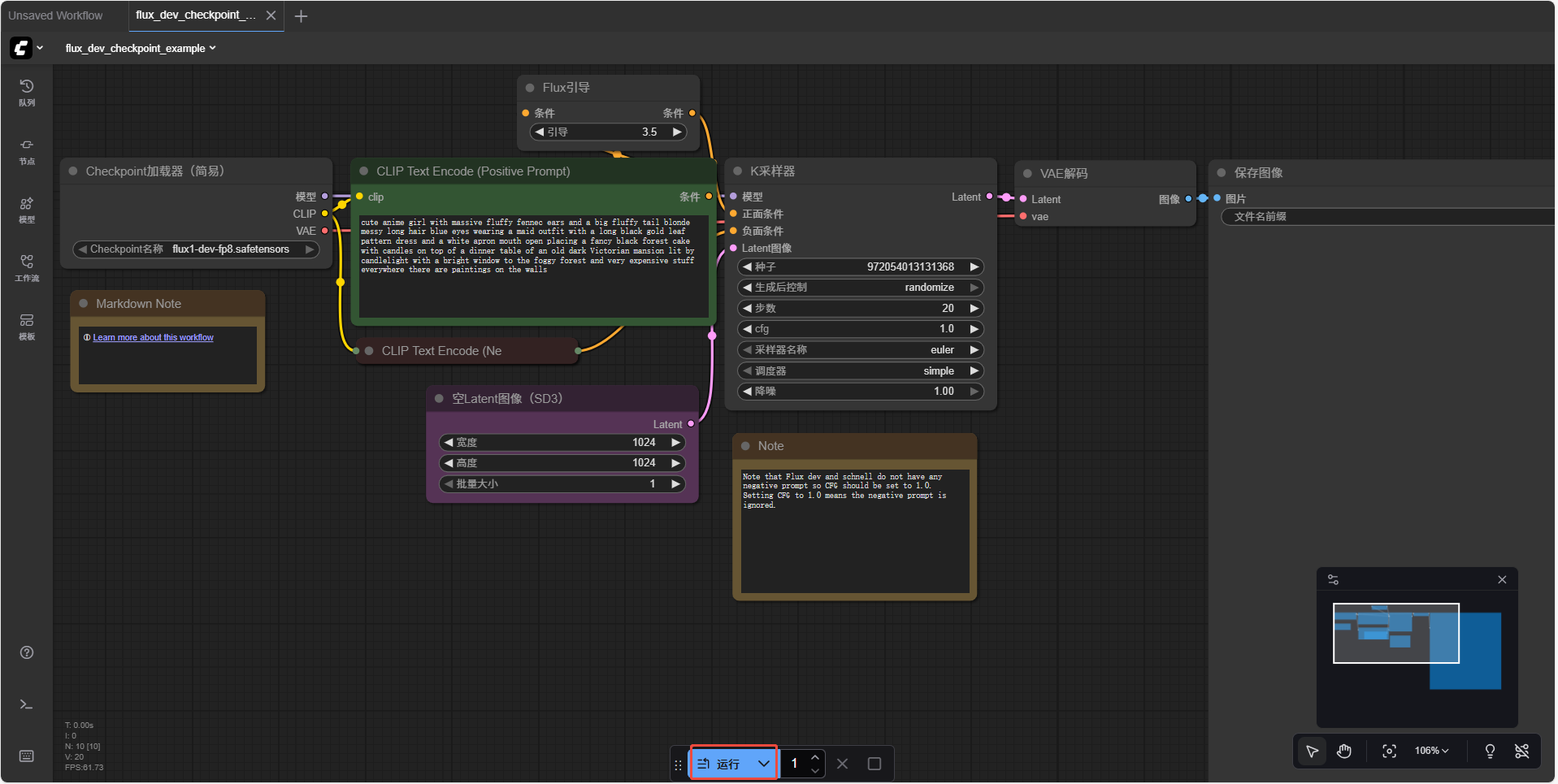Click the 降噪 denoise value slider
Viewport: 1558px width, 784px height.
coord(860,392)
